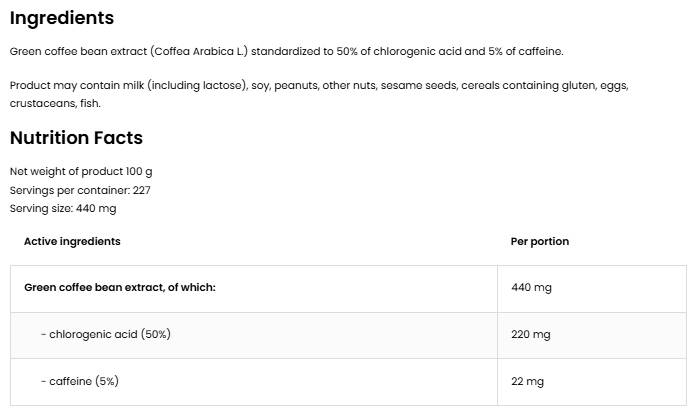Click the "Servings per container: 227" line
Viewport: 693px width, 417px height.
click(80, 190)
